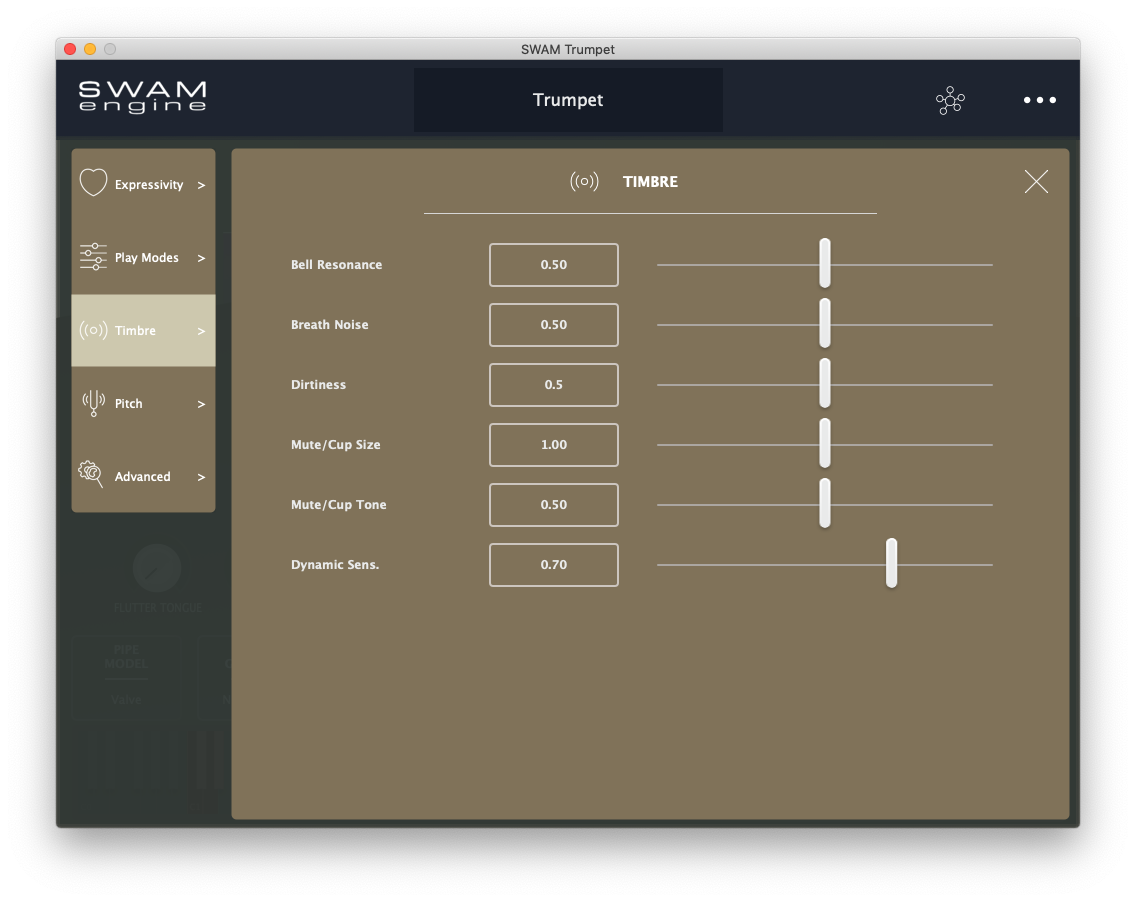Click the SWAM Trumpet window title
This screenshot has width=1136, height=902.
(568, 49)
